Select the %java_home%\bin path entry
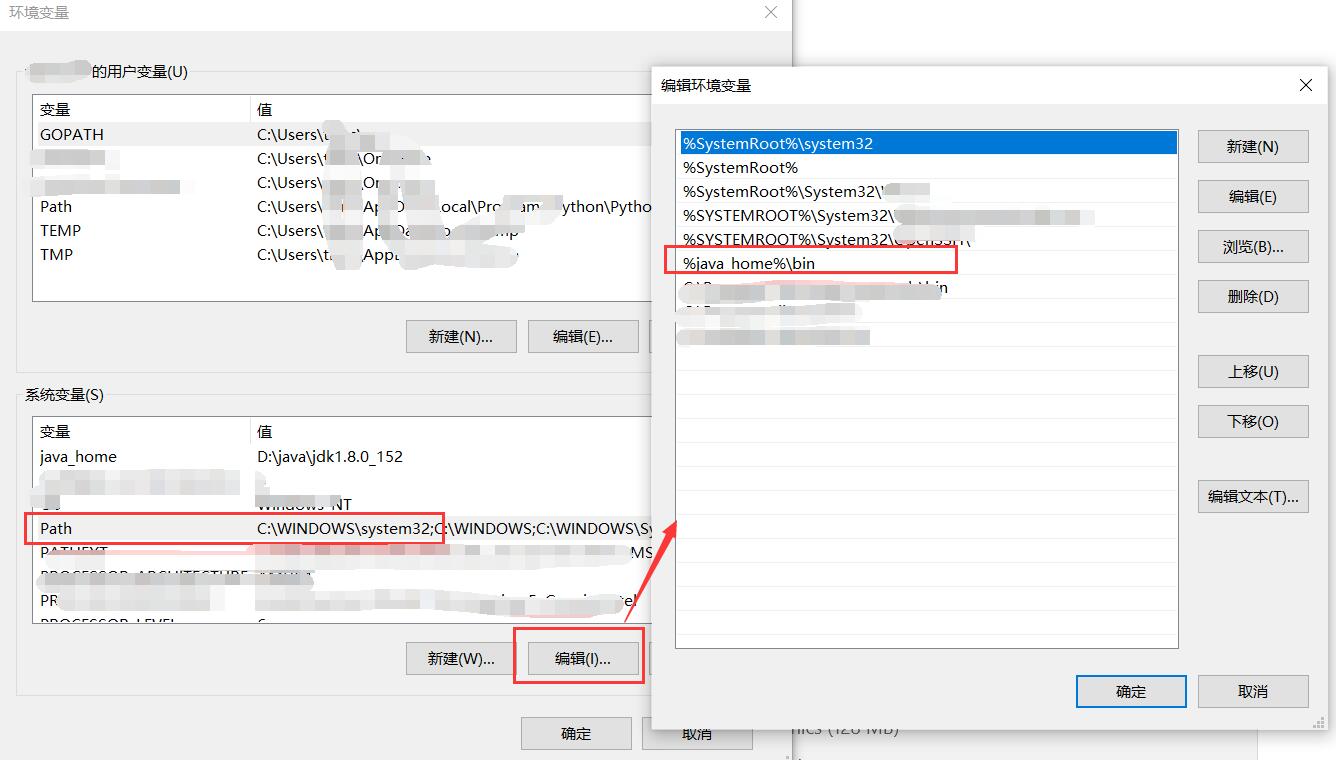This screenshot has width=1336, height=760. pyautogui.click(x=750, y=264)
